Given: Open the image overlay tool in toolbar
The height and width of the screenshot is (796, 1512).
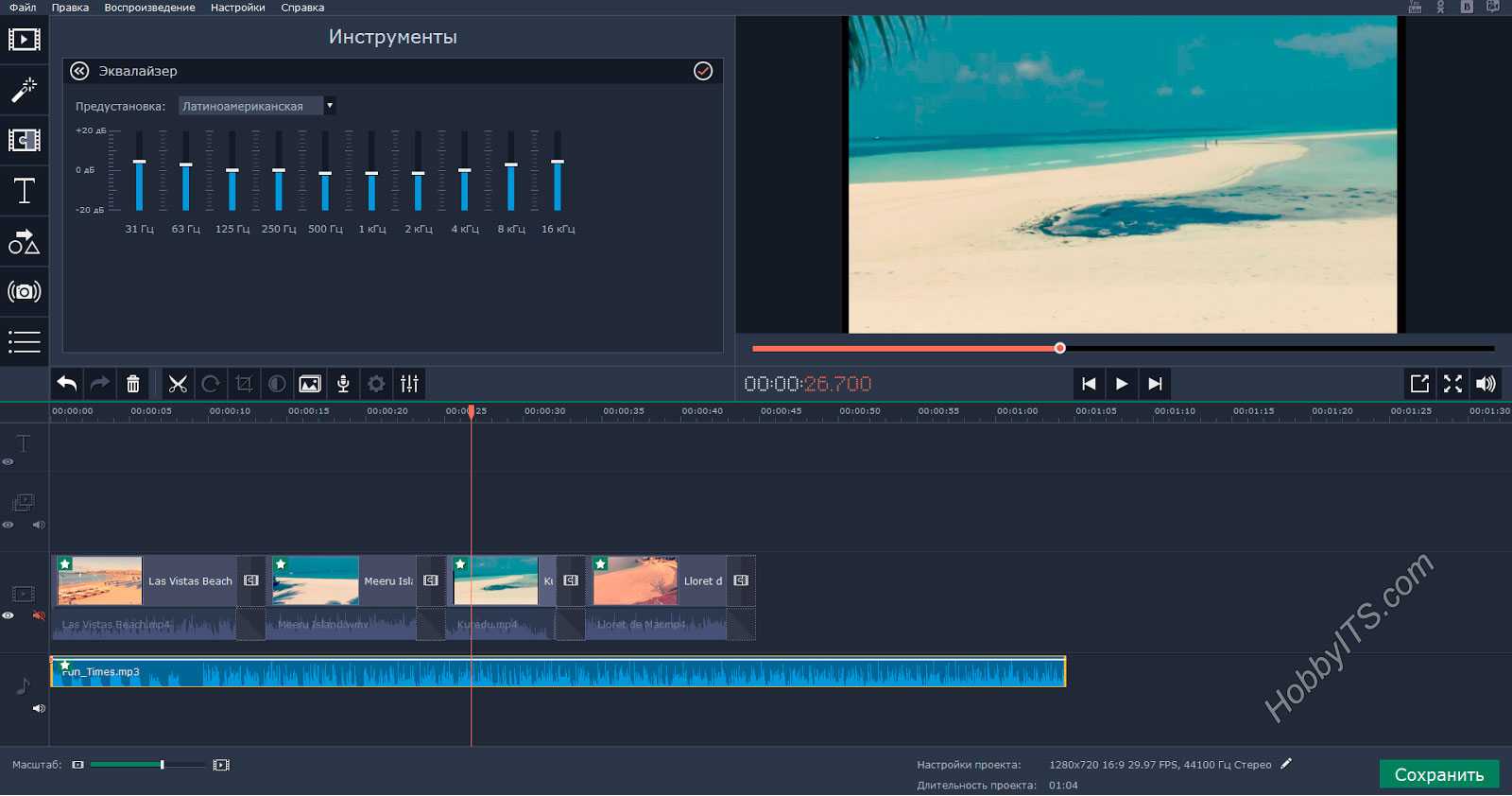Looking at the screenshot, I should point(310,384).
